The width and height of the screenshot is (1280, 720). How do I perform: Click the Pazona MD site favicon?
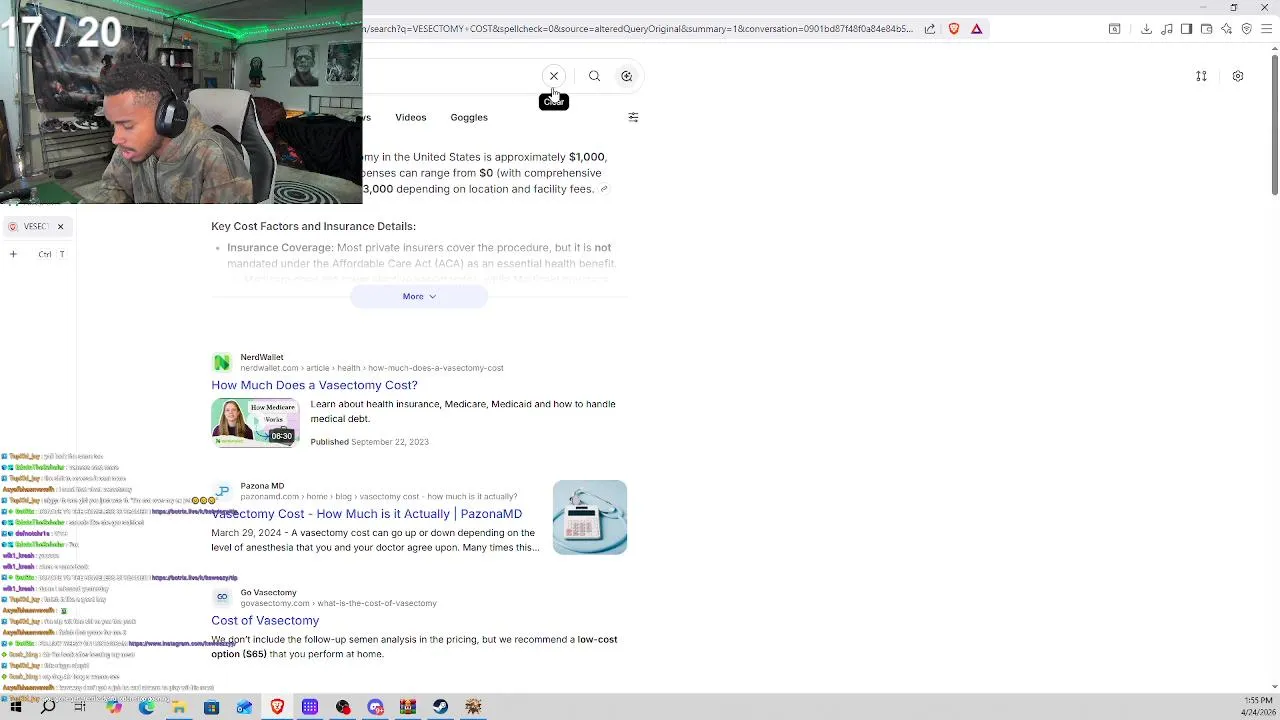pyautogui.click(x=222, y=491)
